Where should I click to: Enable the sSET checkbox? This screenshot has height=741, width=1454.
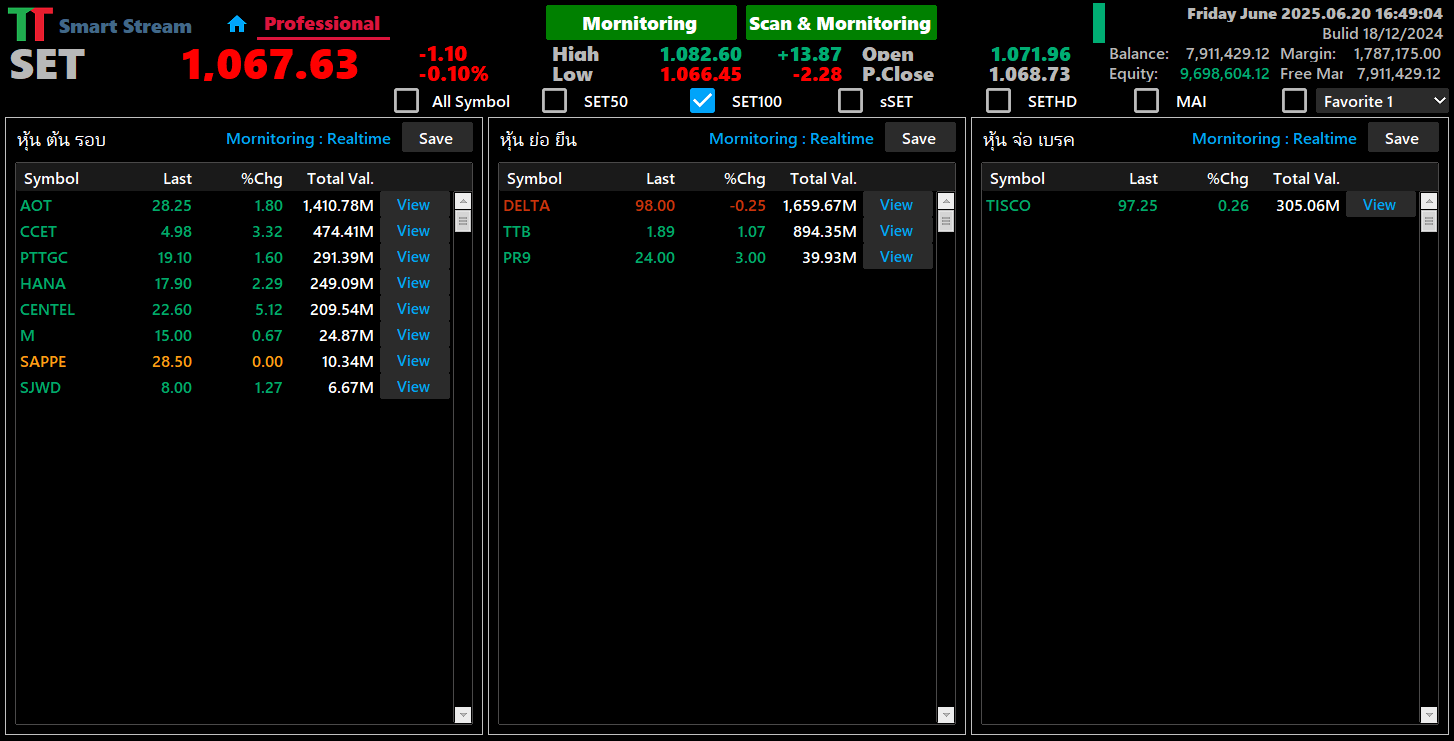851,101
